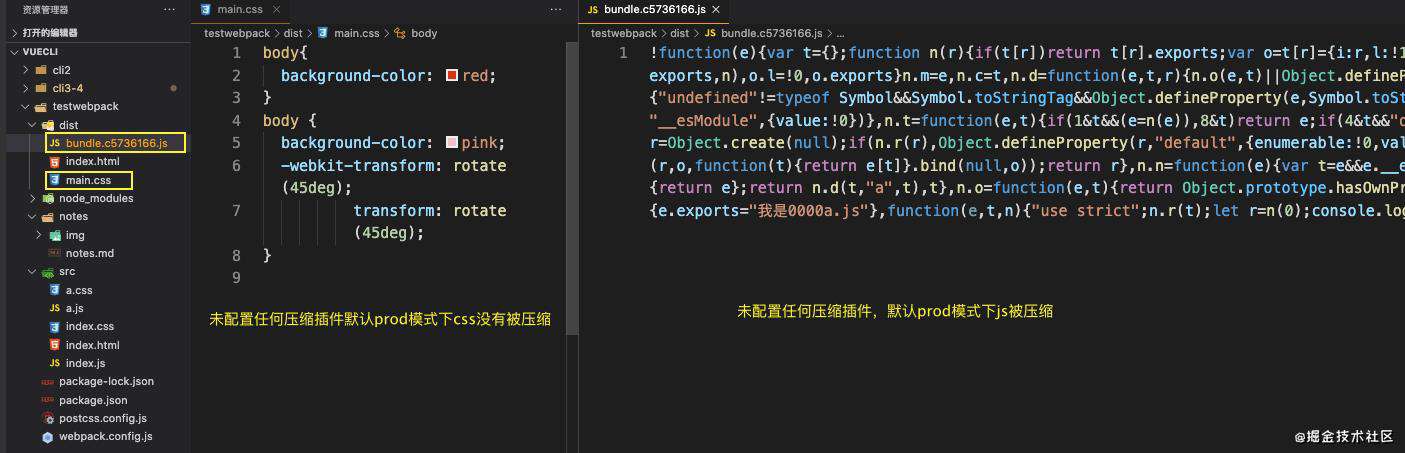Click the cli3-4 folder icon
This screenshot has width=1405, height=453.
pos(41,88)
